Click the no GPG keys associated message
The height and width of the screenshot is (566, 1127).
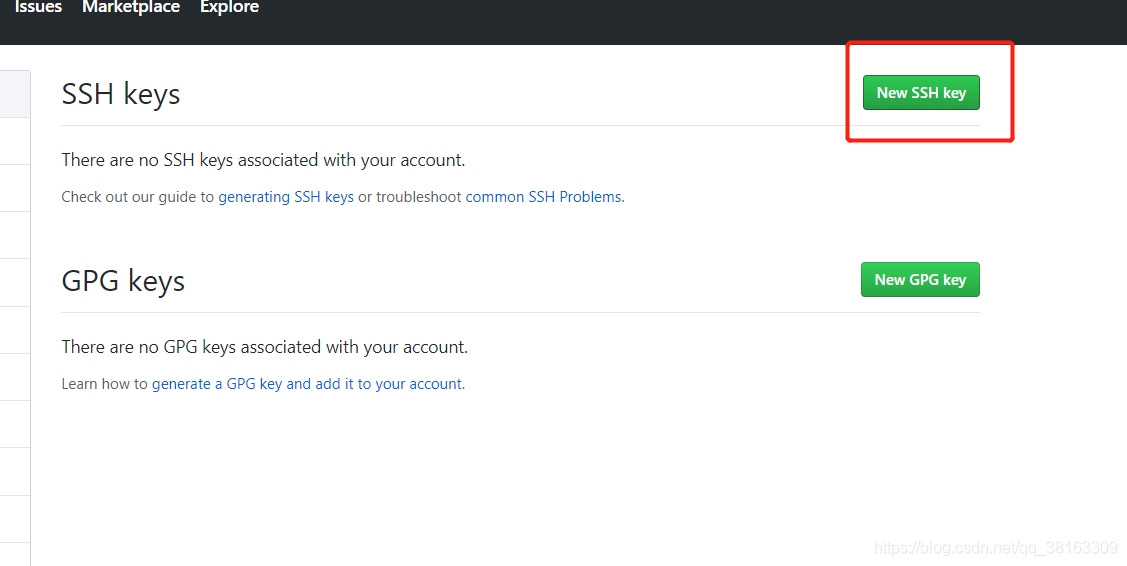(x=264, y=347)
